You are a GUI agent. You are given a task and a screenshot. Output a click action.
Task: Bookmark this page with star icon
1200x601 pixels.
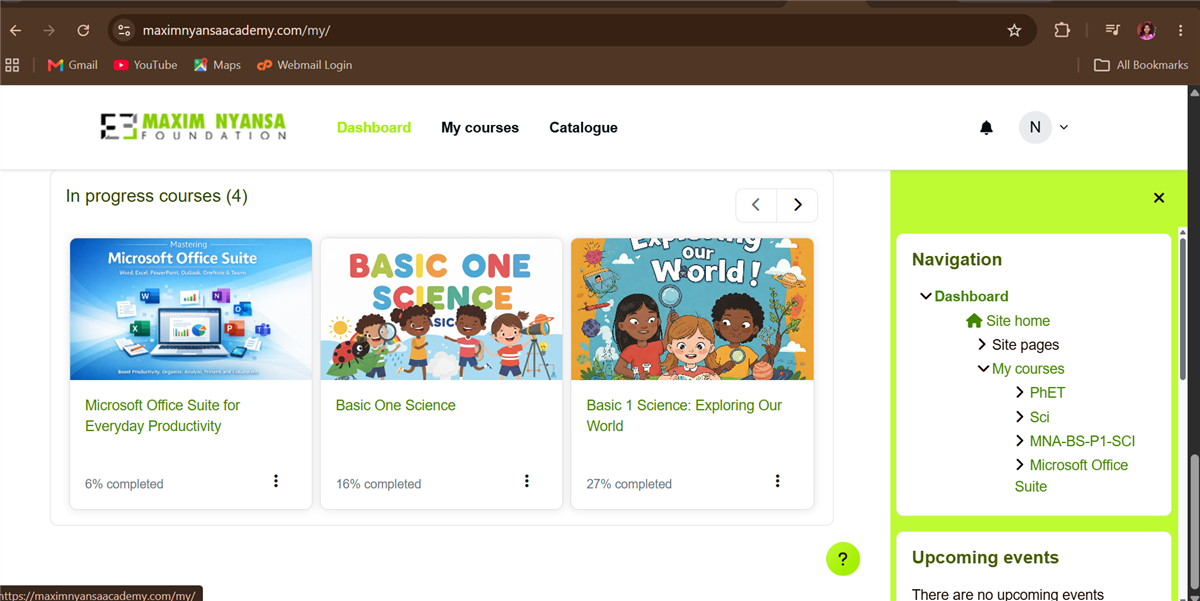(x=1014, y=31)
